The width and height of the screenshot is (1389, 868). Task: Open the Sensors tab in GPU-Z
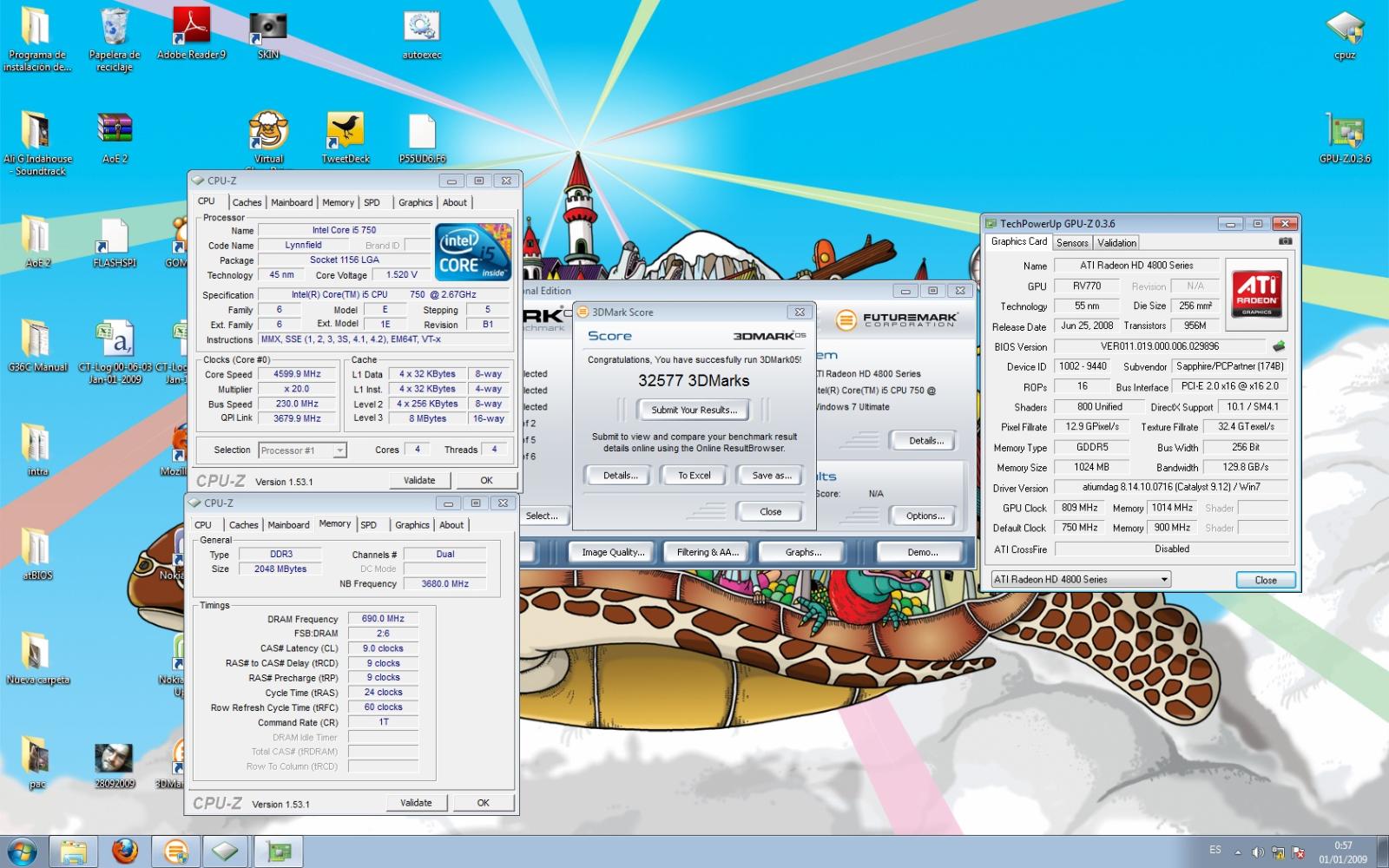click(1072, 243)
